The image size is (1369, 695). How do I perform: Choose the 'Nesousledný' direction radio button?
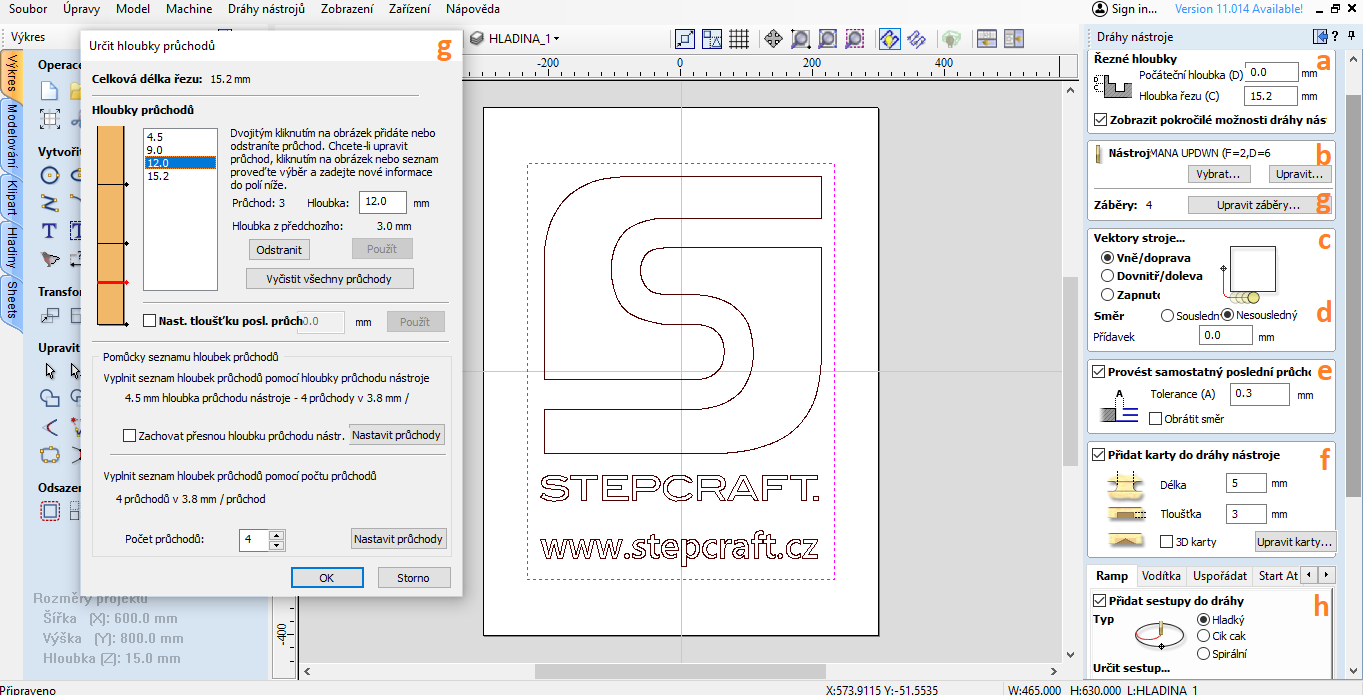coord(1228,315)
